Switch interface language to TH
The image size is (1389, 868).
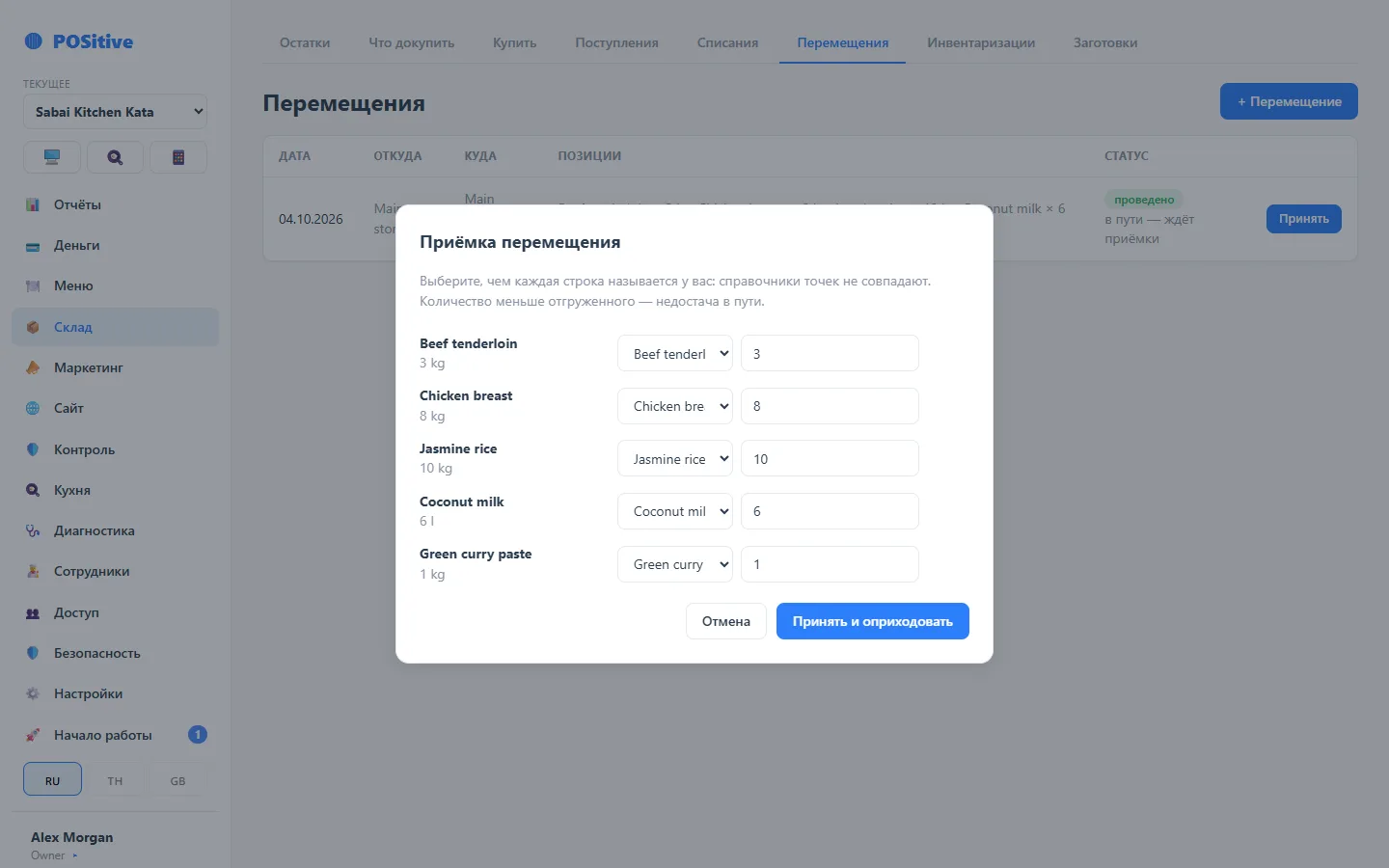click(x=115, y=780)
